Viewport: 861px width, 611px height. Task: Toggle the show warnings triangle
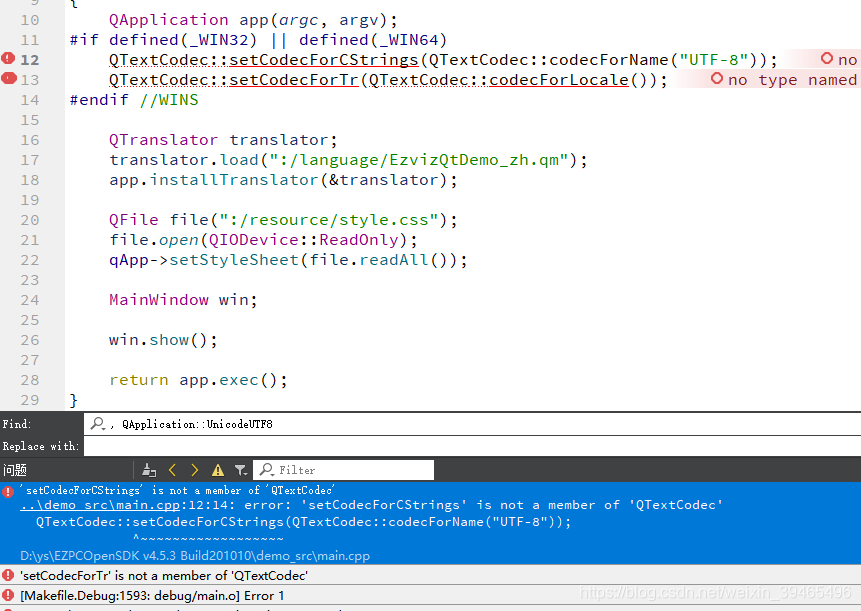click(217, 470)
